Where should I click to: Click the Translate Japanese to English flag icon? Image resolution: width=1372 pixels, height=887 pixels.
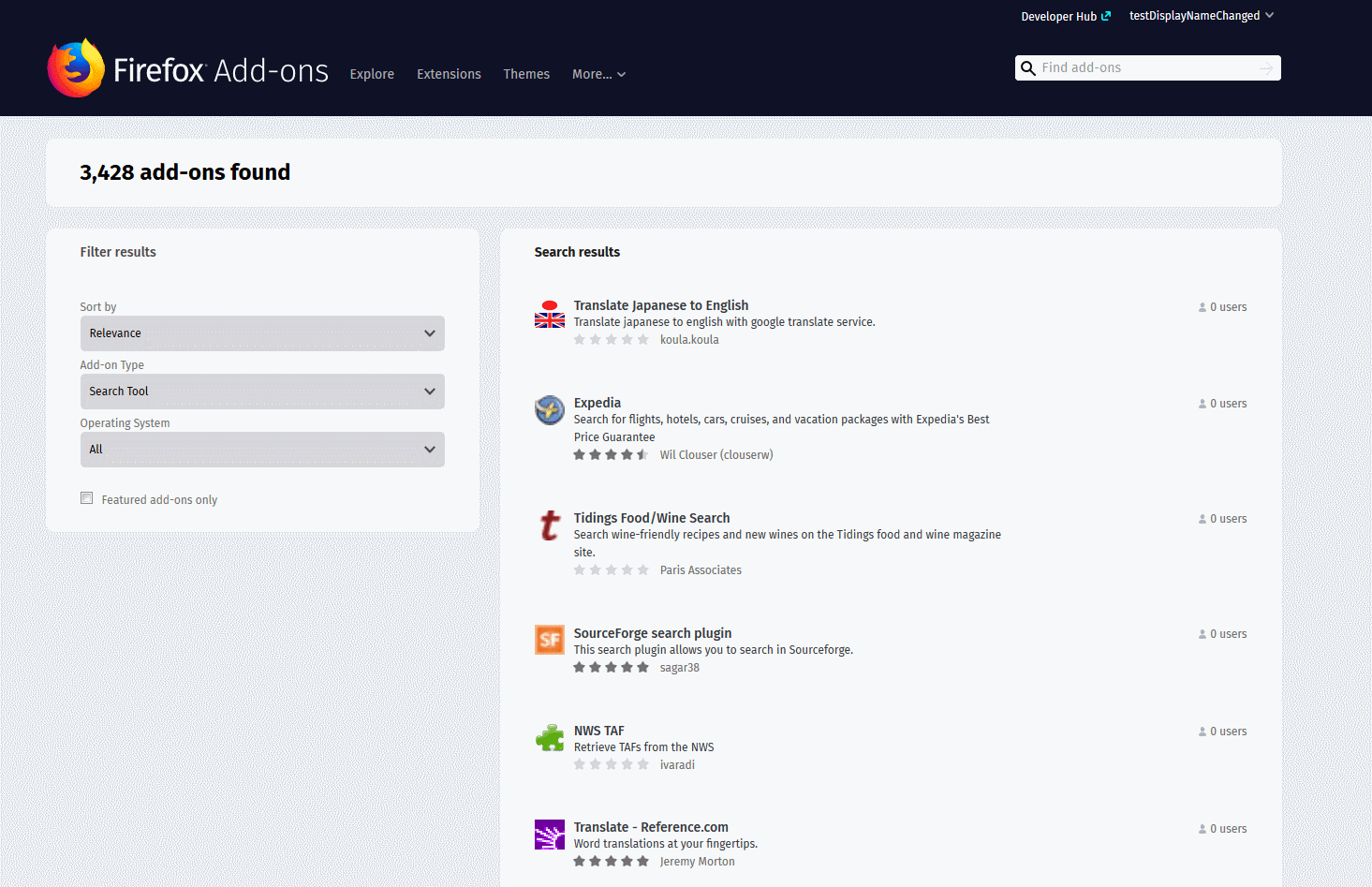pyautogui.click(x=550, y=314)
